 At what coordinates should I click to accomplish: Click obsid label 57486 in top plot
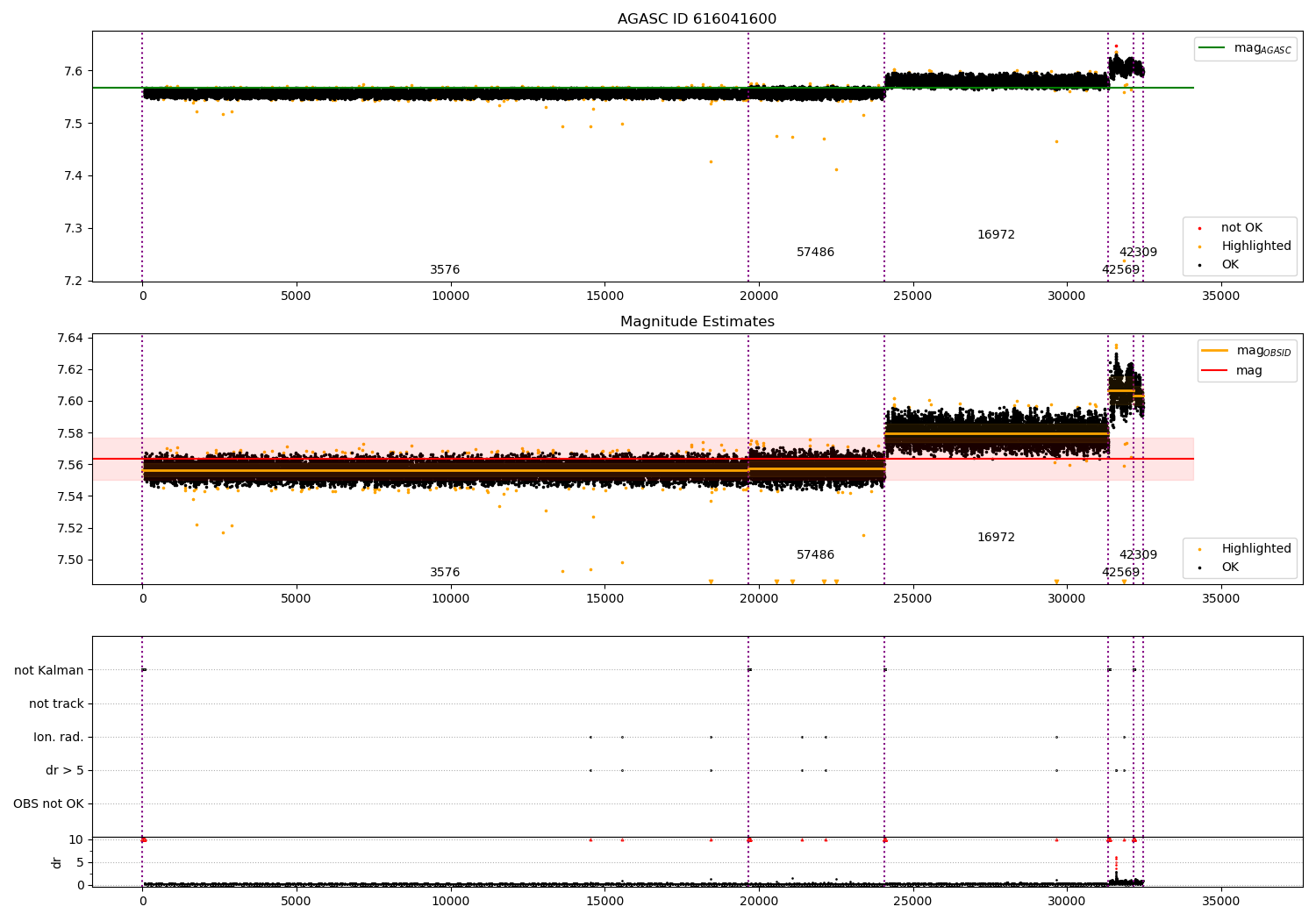[x=815, y=253]
